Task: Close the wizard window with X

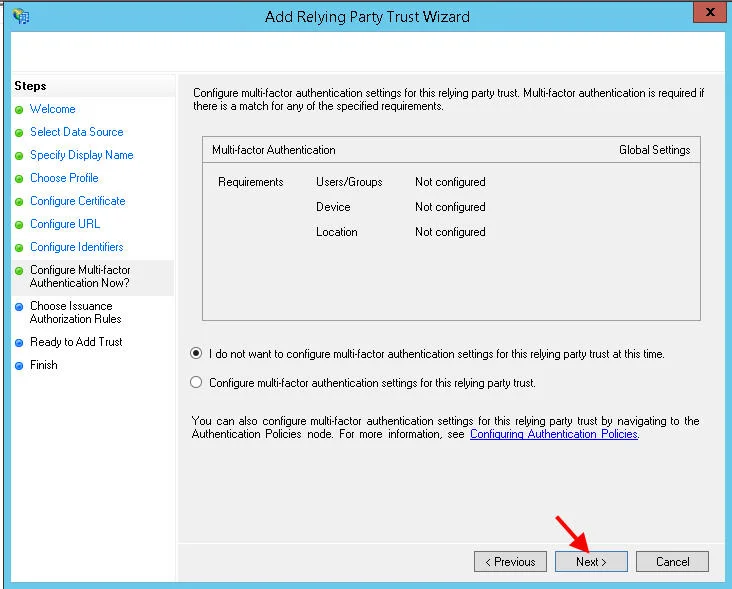Action: (x=710, y=12)
